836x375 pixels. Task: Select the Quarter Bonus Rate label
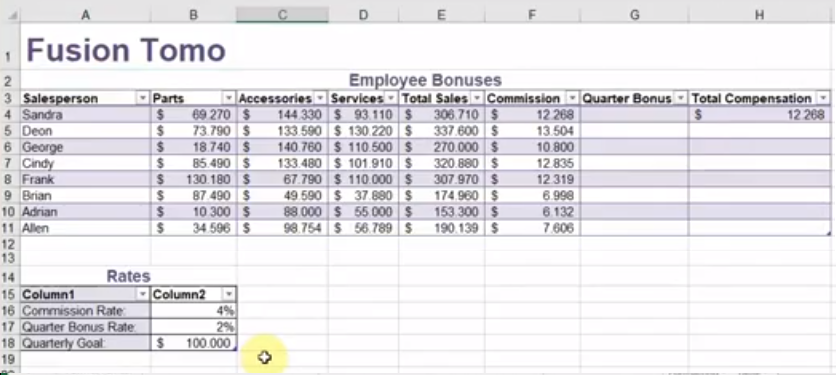tap(85, 327)
